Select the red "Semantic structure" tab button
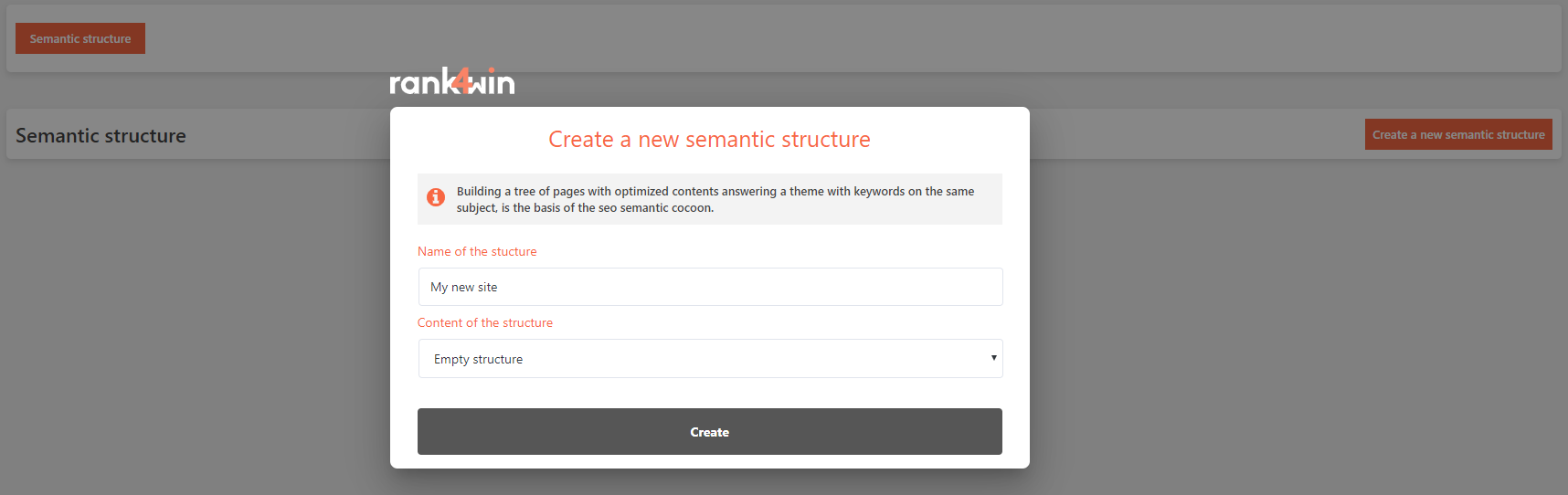The height and width of the screenshot is (495, 1568). [80, 38]
